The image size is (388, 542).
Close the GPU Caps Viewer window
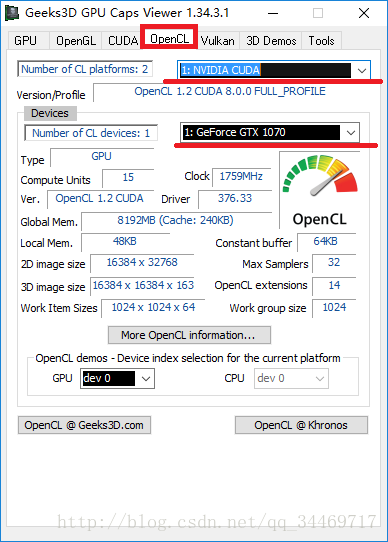[364, 13]
